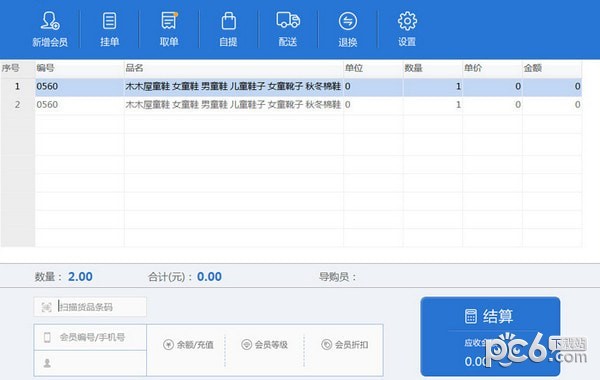Screen dimensions: 600x380
Task: Open the 挂单 hold order icon
Action: 109,21
